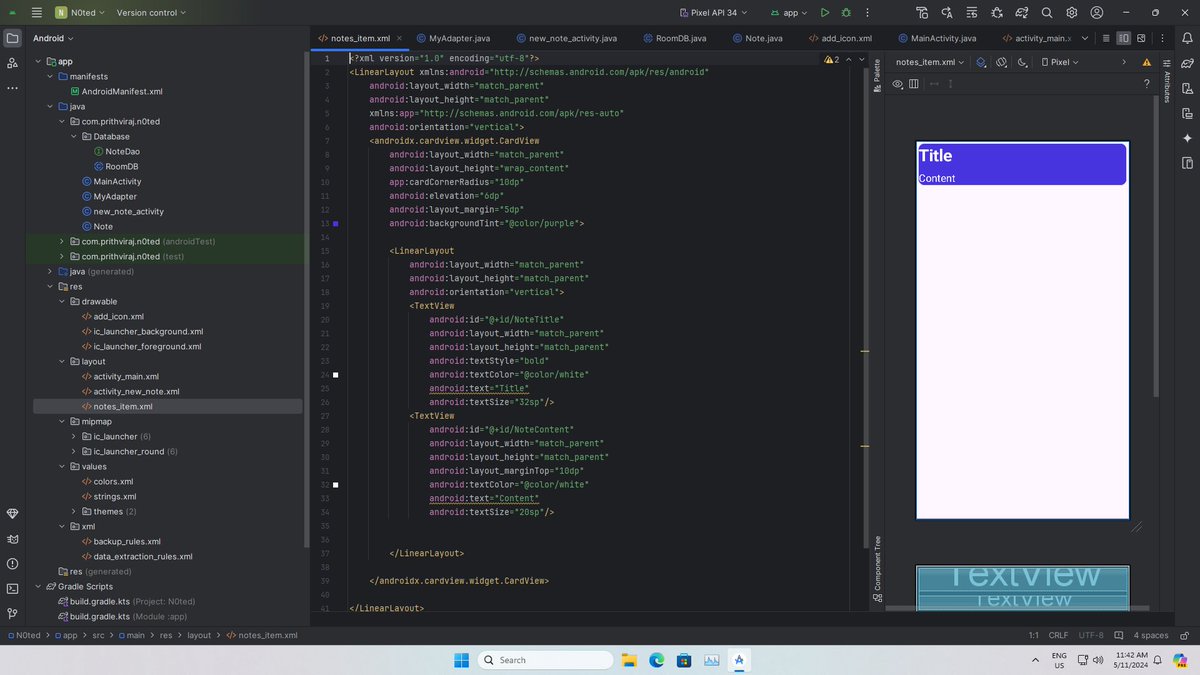Open the N0ted project dropdown

click(80, 13)
